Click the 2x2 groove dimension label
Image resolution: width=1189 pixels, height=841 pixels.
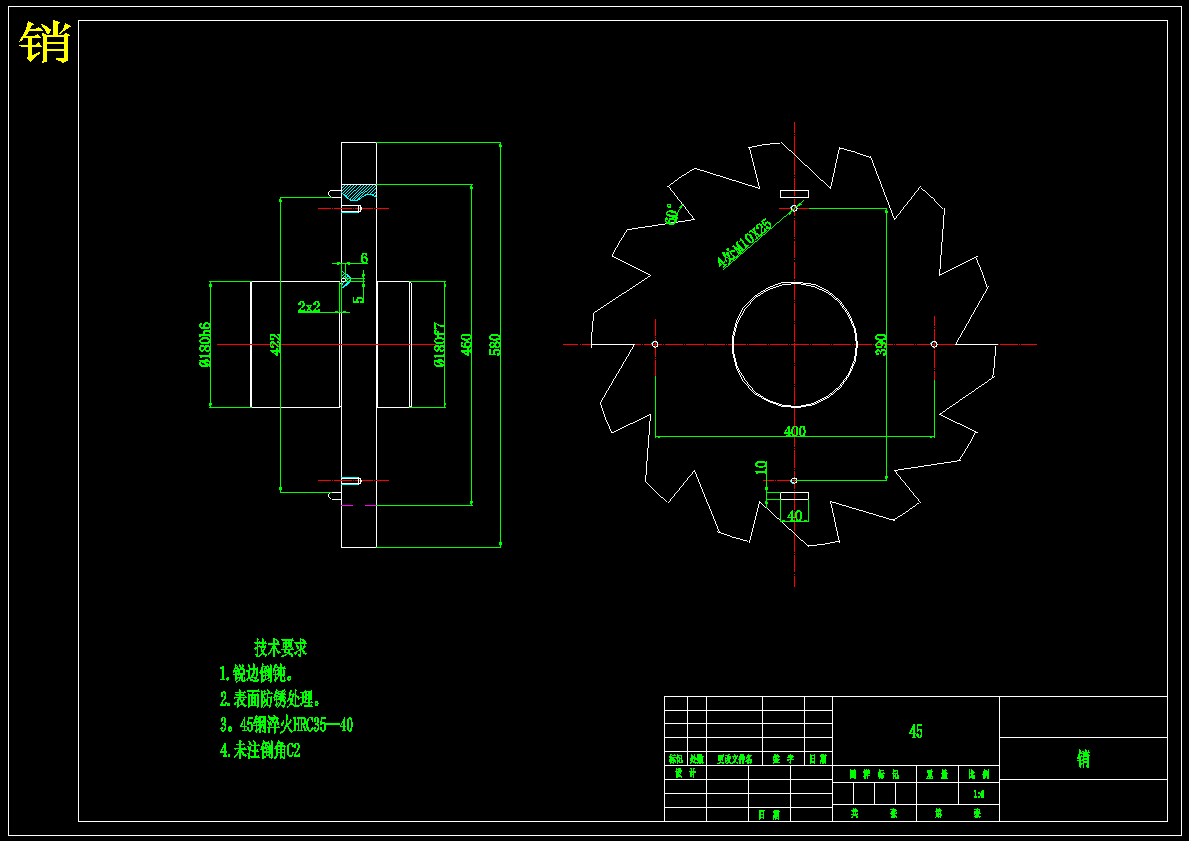click(309, 306)
